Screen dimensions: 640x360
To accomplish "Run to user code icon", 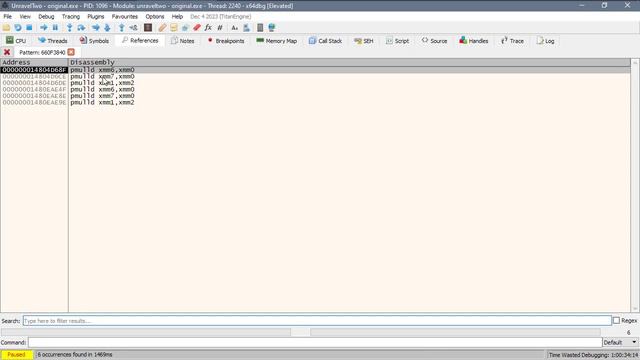I will 133,28.
